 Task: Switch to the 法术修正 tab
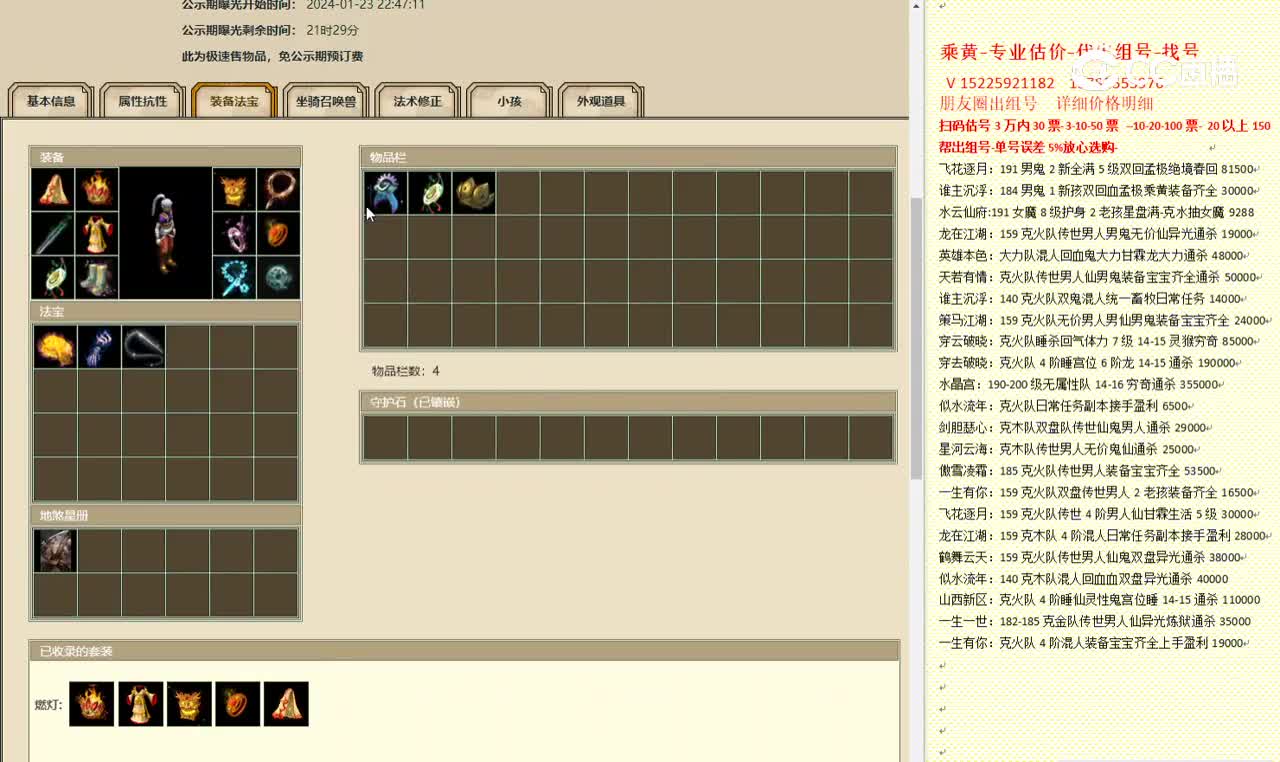point(418,101)
